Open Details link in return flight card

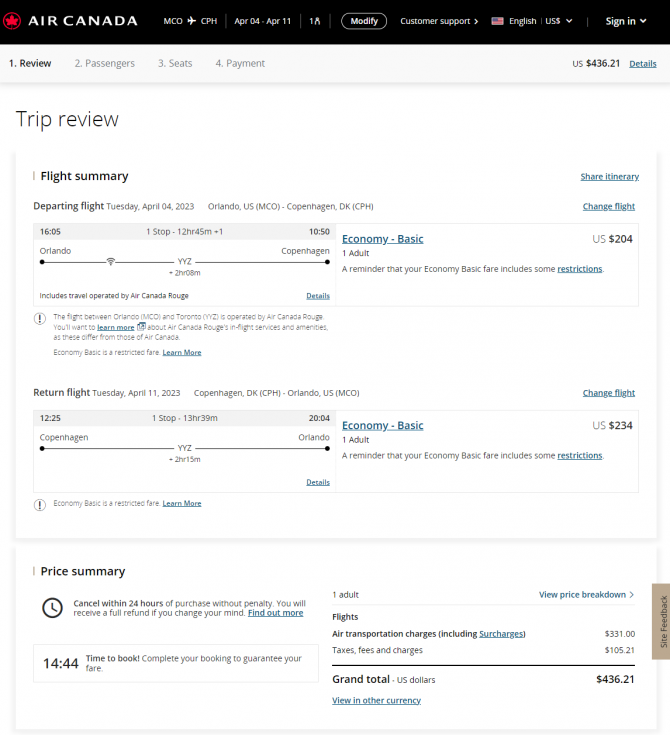pos(318,482)
